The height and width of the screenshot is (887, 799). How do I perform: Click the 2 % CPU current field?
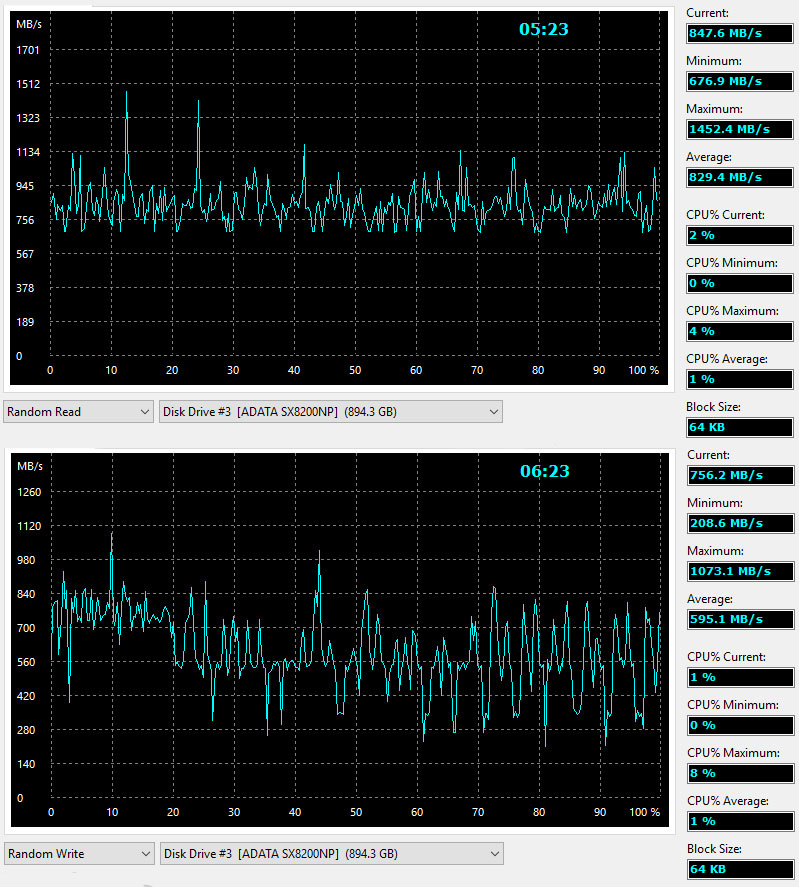point(739,235)
